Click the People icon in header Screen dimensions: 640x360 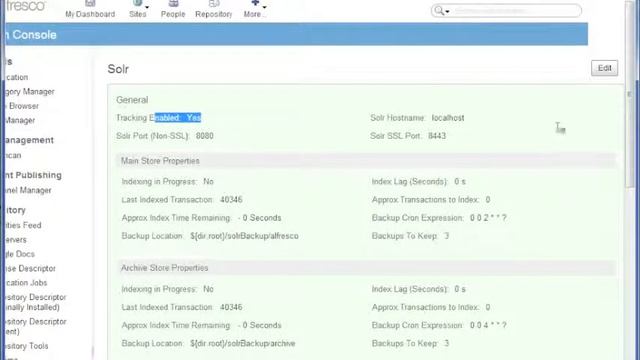pyautogui.click(x=173, y=3)
